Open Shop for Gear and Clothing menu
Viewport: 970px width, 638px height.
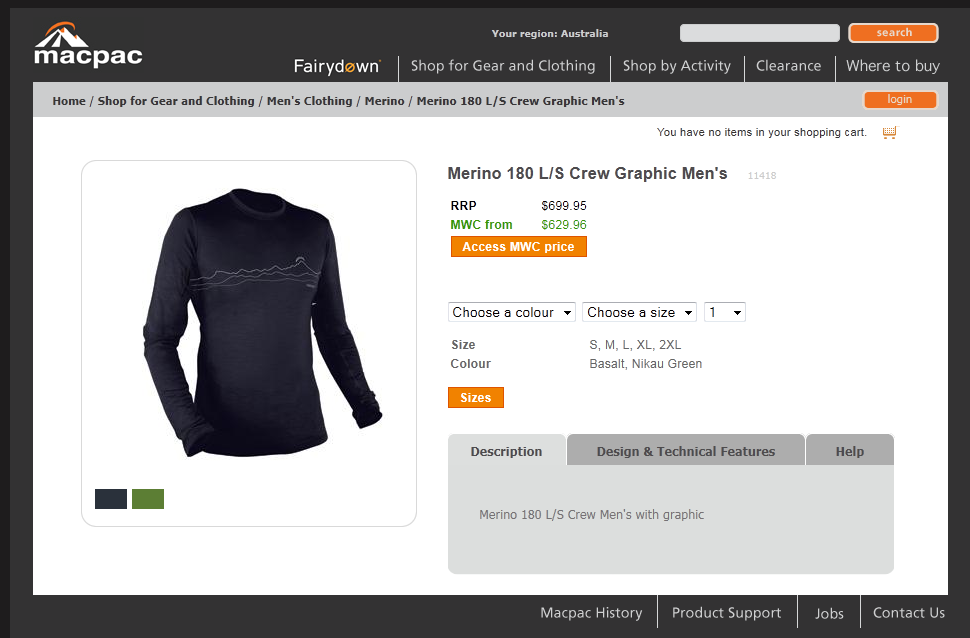coord(503,66)
